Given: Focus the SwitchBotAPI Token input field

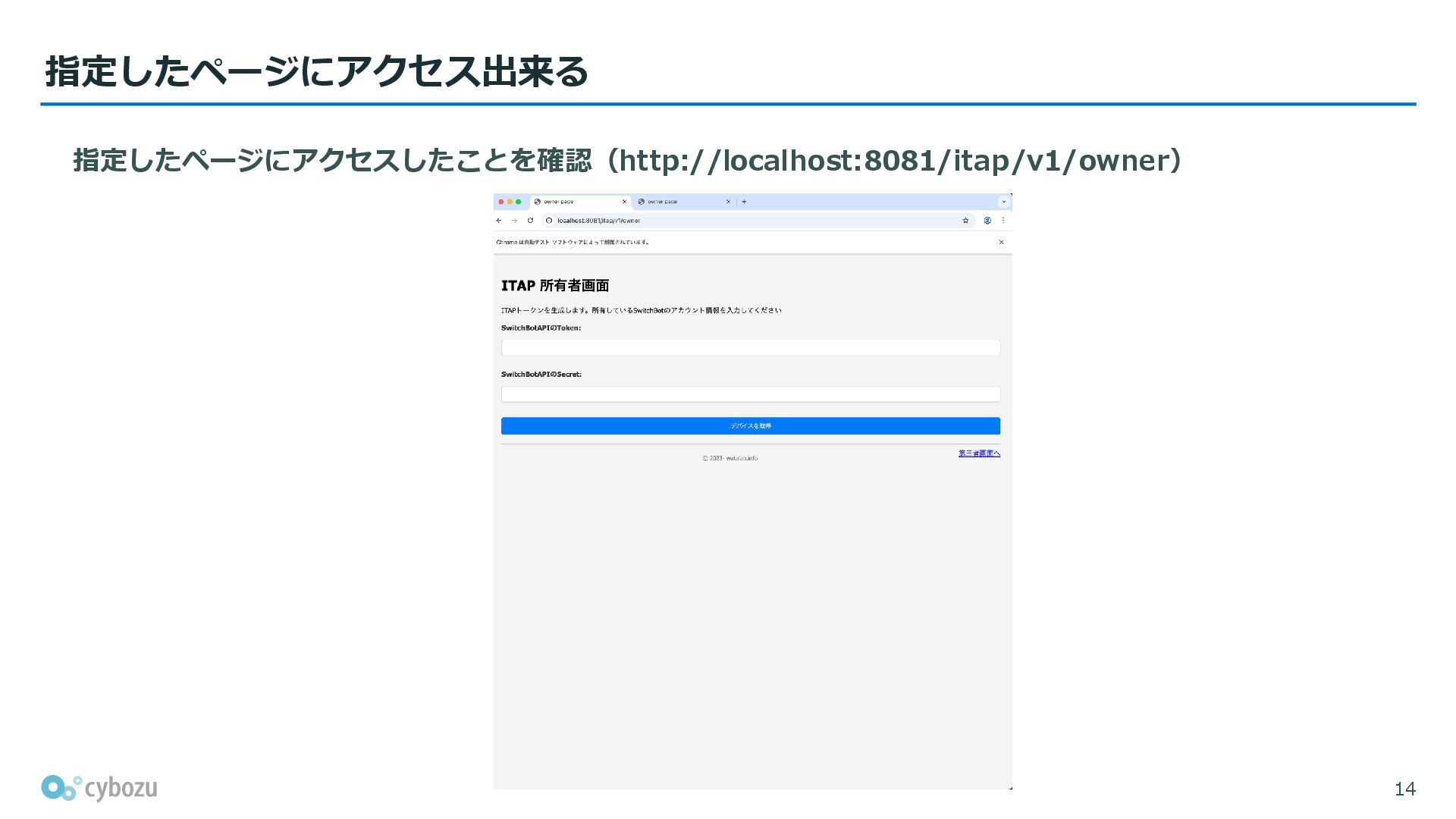Looking at the screenshot, I should click(750, 348).
